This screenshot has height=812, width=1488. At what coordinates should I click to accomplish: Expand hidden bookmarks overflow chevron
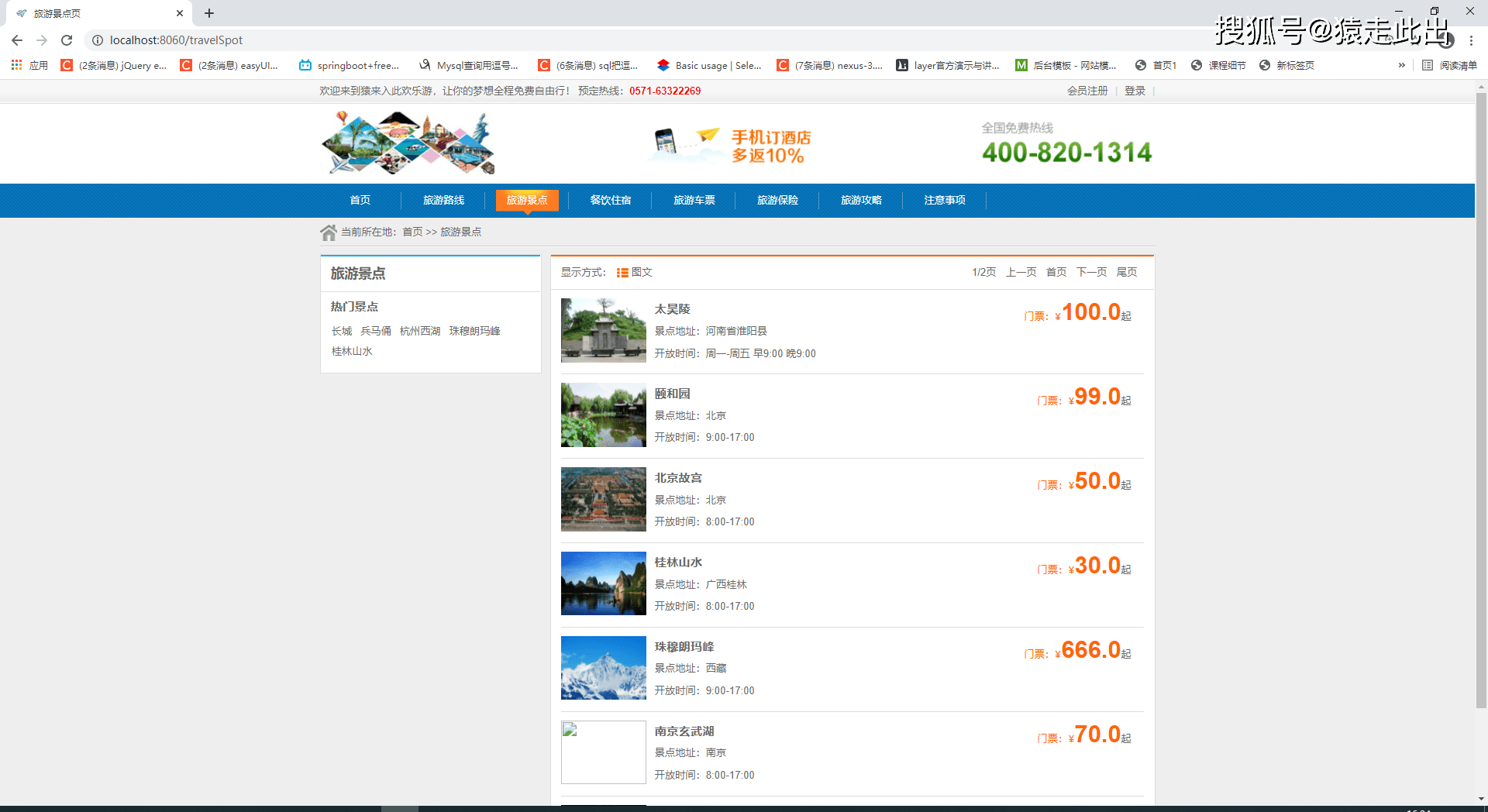point(1401,65)
